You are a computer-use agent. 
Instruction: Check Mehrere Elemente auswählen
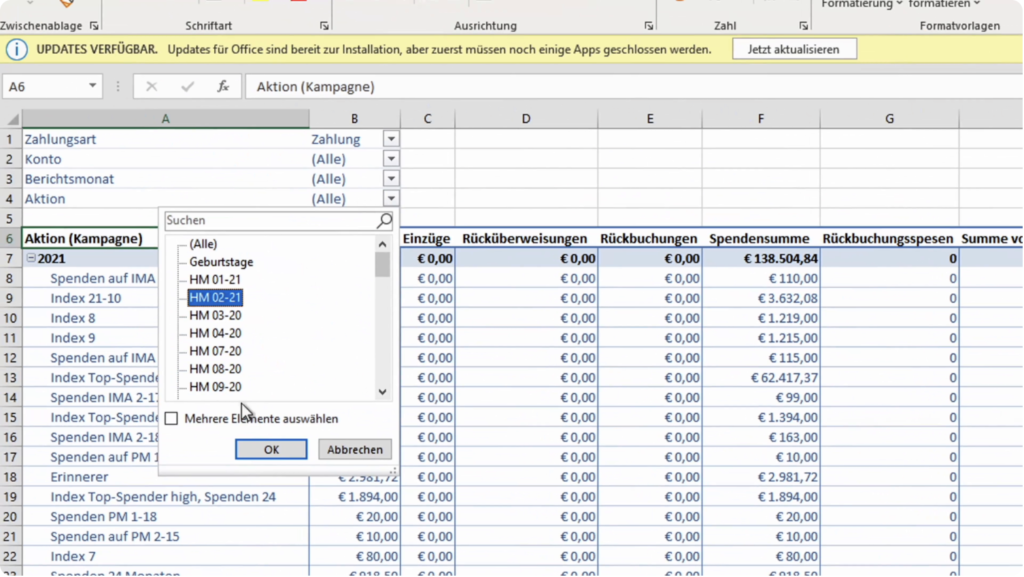(171, 419)
